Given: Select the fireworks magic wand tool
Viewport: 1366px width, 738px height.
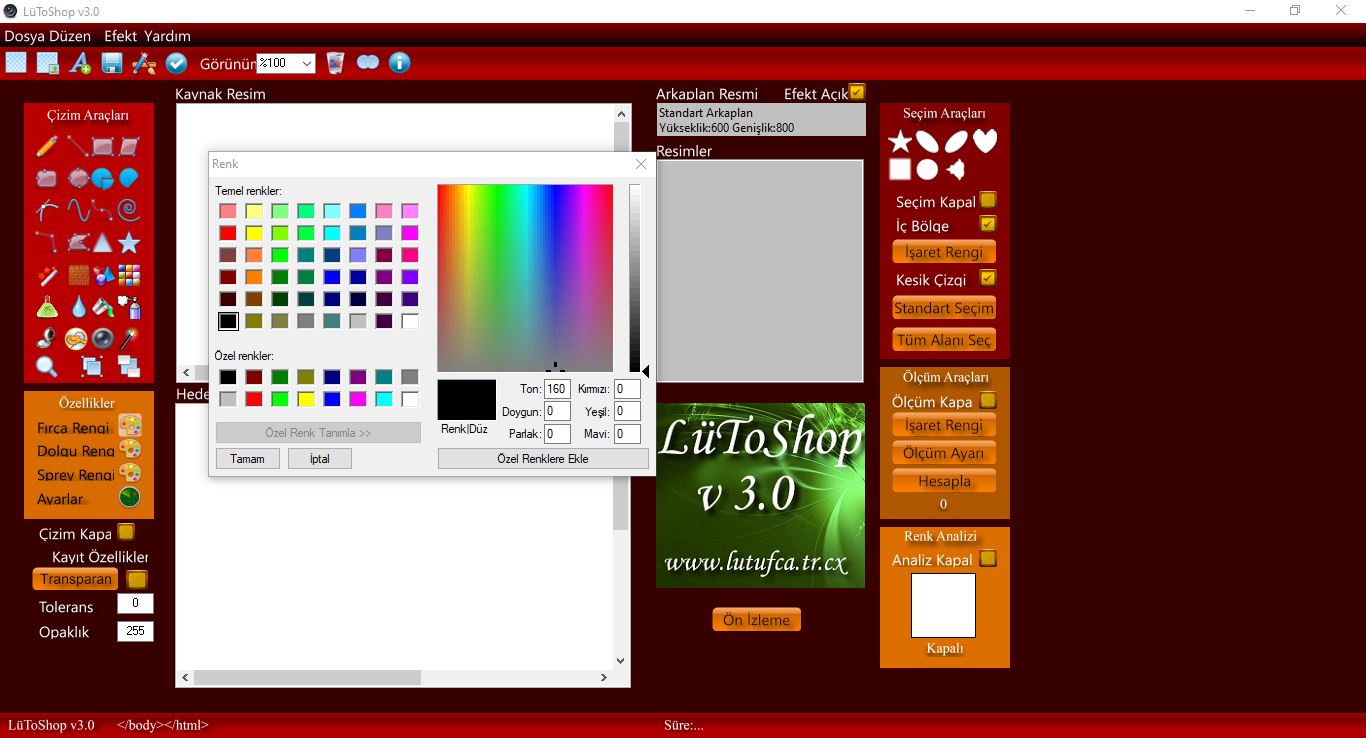Looking at the screenshot, I should pyautogui.click(x=46, y=274).
